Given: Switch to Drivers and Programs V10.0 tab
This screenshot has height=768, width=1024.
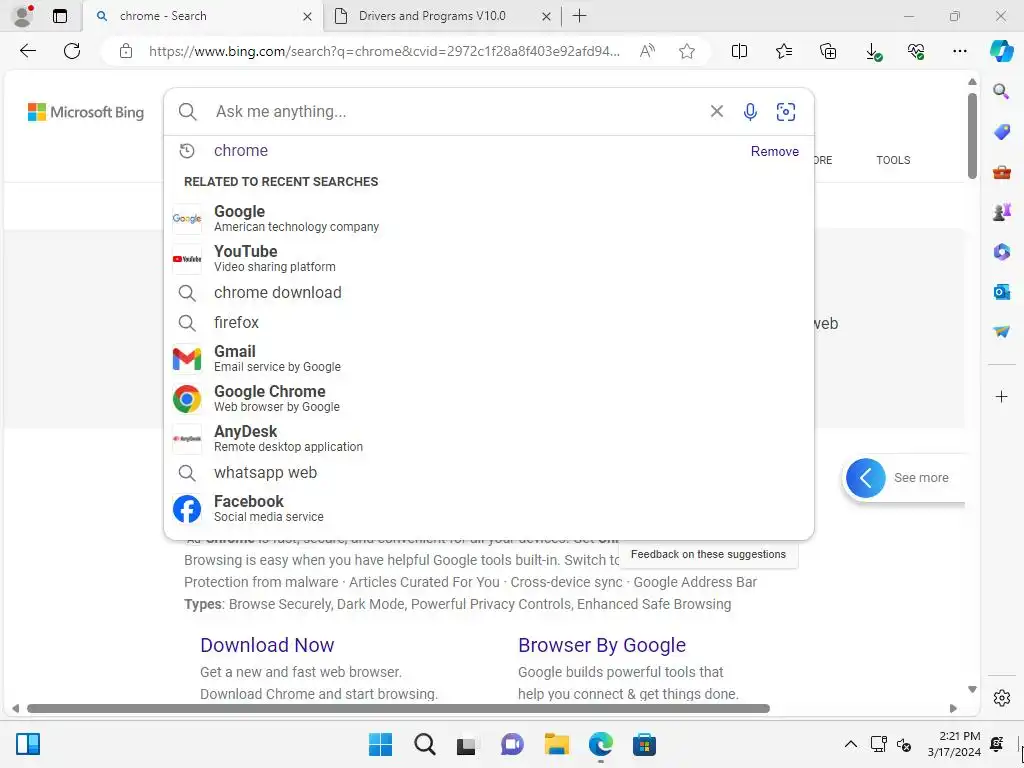Looking at the screenshot, I should click(x=431, y=16).
